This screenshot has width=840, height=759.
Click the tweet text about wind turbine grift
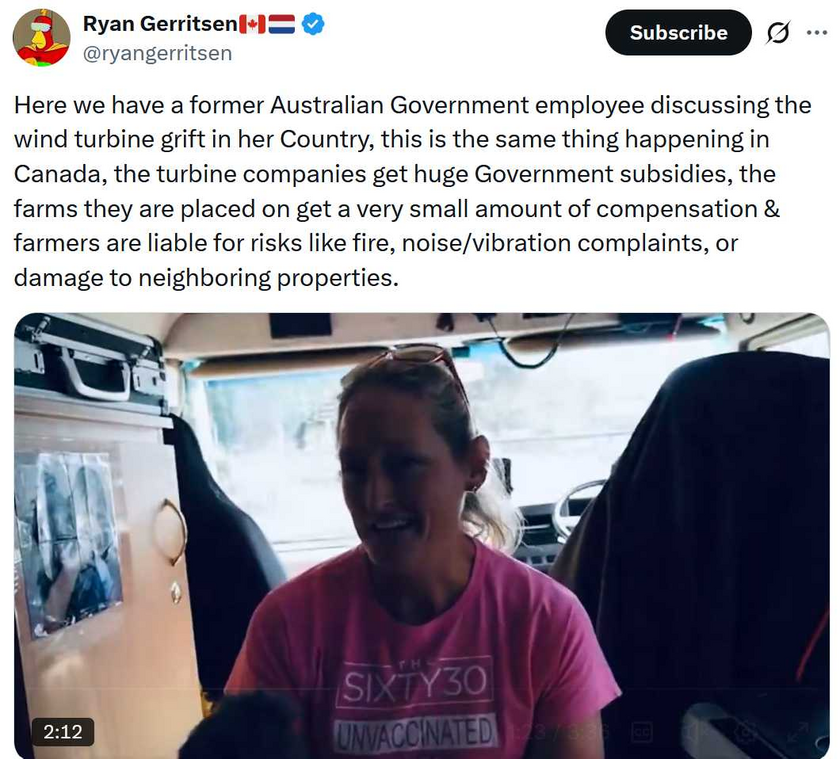click(412, 191)
